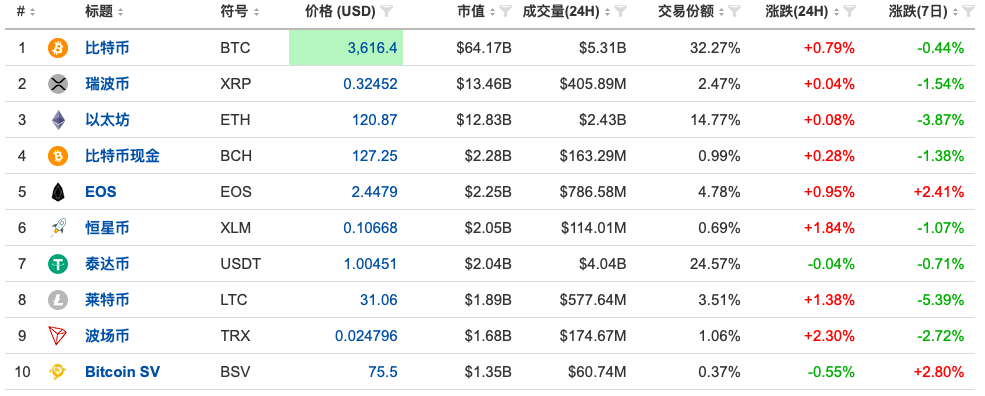Screen dimensions: 985x396
Task: Open the filter on 涨跌(7日) column
Action: [x=969, y=11]
